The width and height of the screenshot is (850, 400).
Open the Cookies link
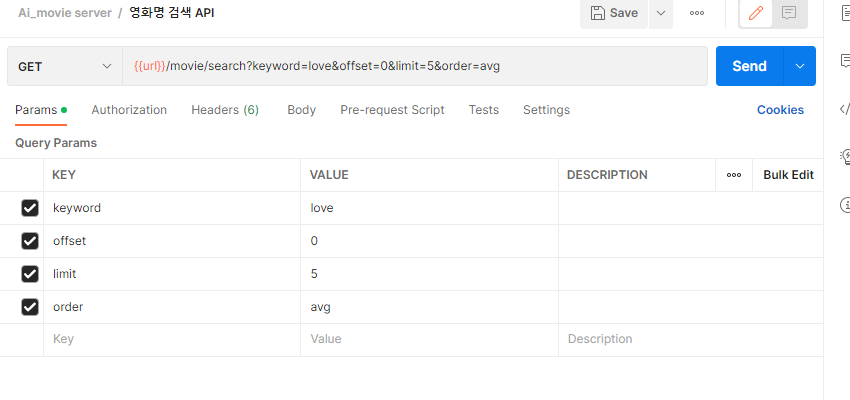coord(780,110)
